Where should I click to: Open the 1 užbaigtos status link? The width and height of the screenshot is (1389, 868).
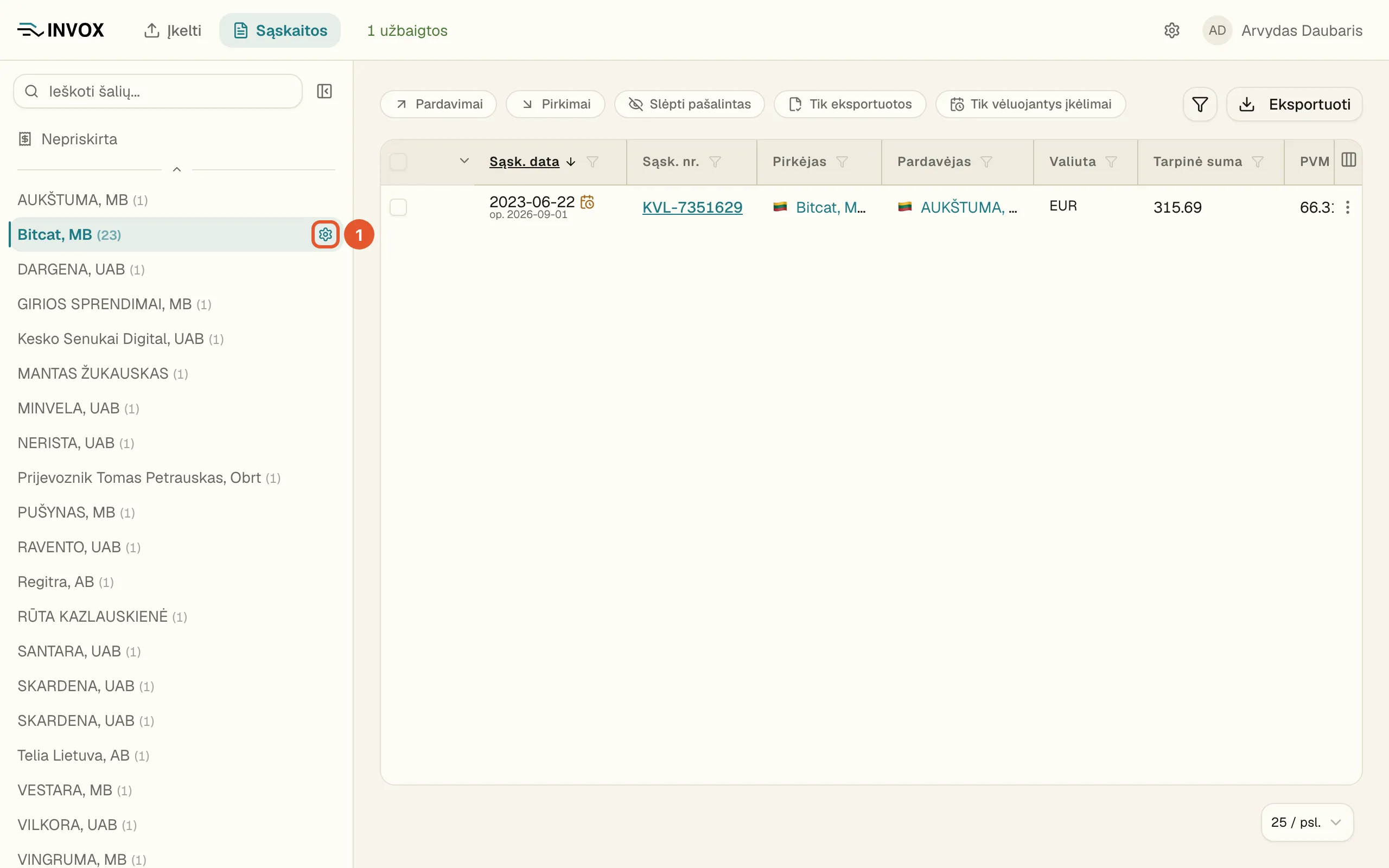coord(407,30)
